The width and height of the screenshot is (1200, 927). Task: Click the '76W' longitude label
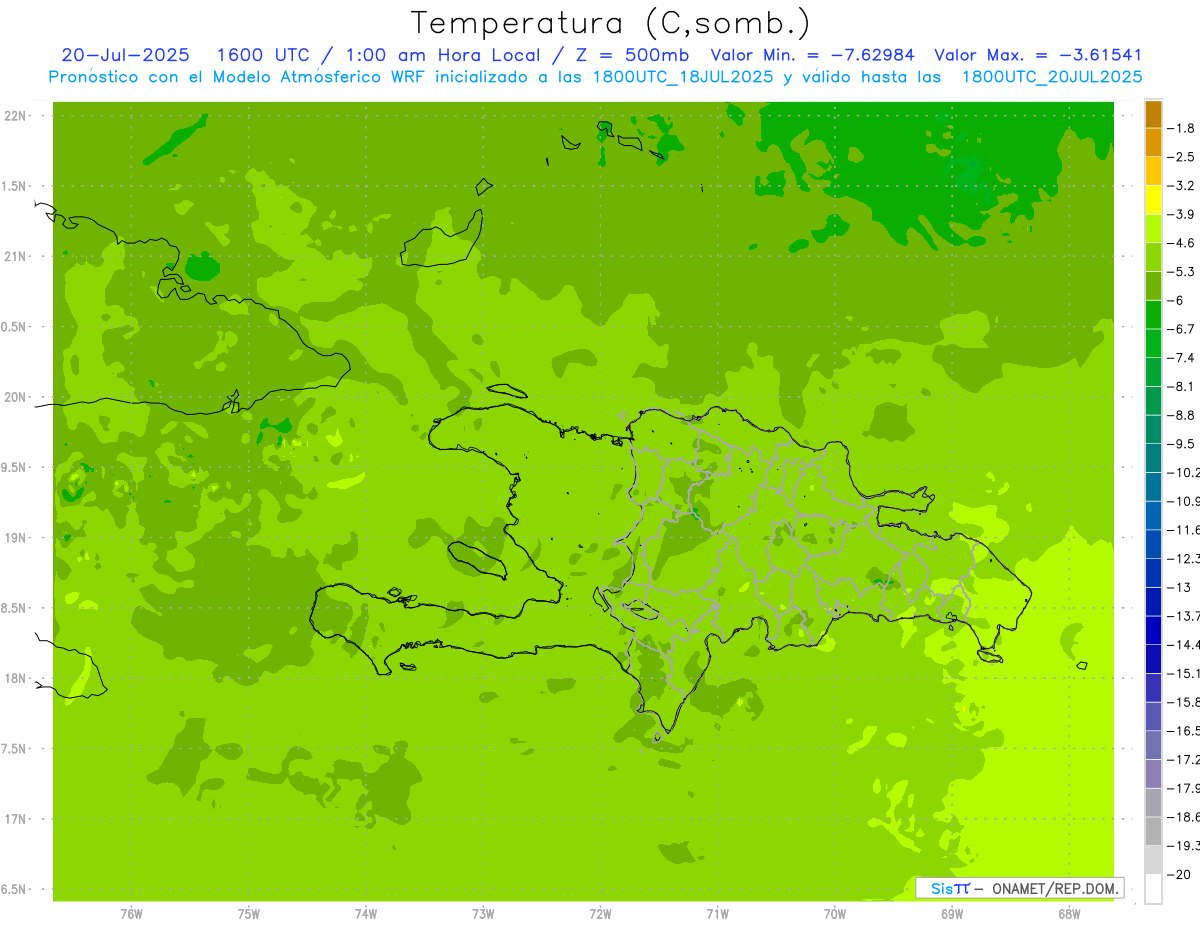point(131,913)
